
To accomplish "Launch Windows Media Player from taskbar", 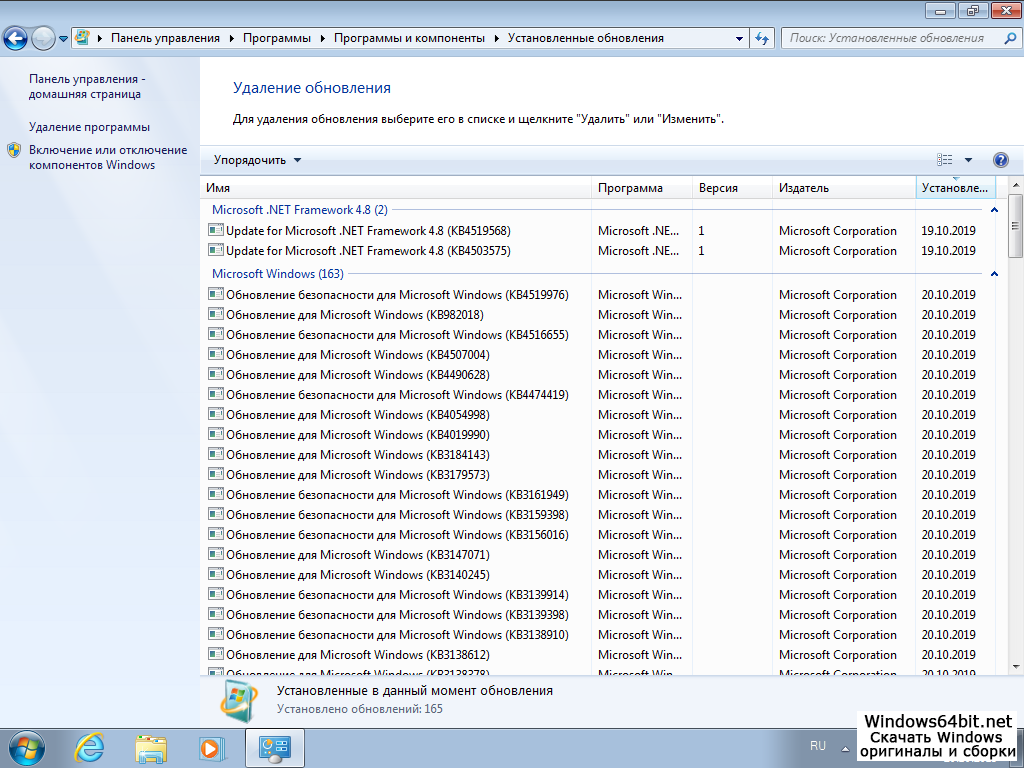I will click(x=212, y=747).
